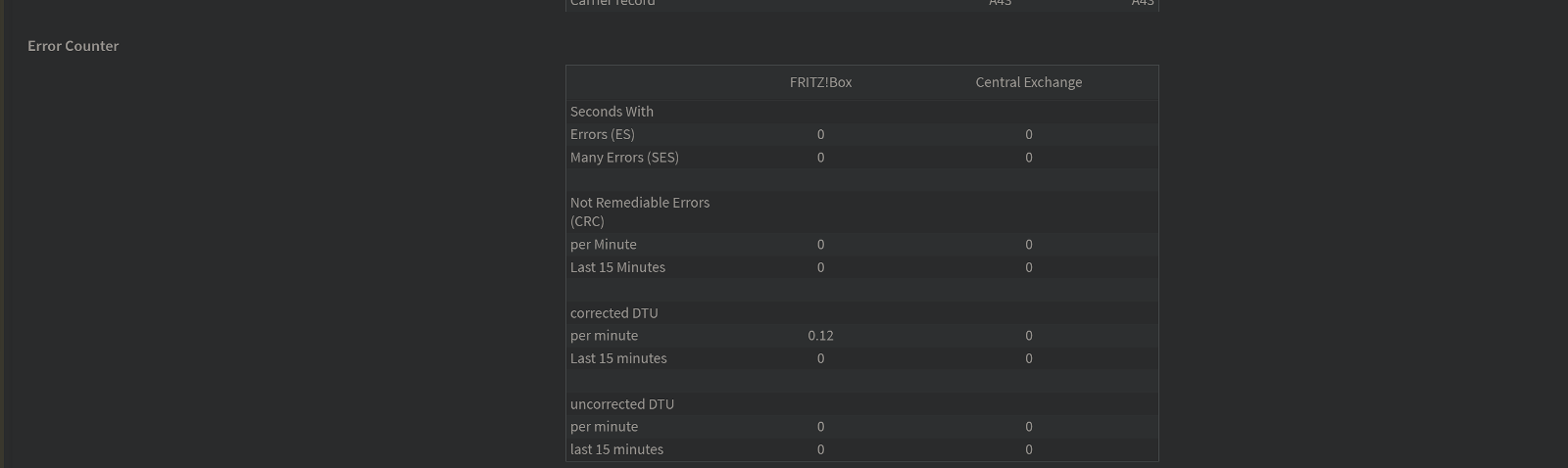Click Central Exchange corrected DTU per minute value
Image resolution: width=1568 pixels, height=468 pixels.
(1028, 336)
